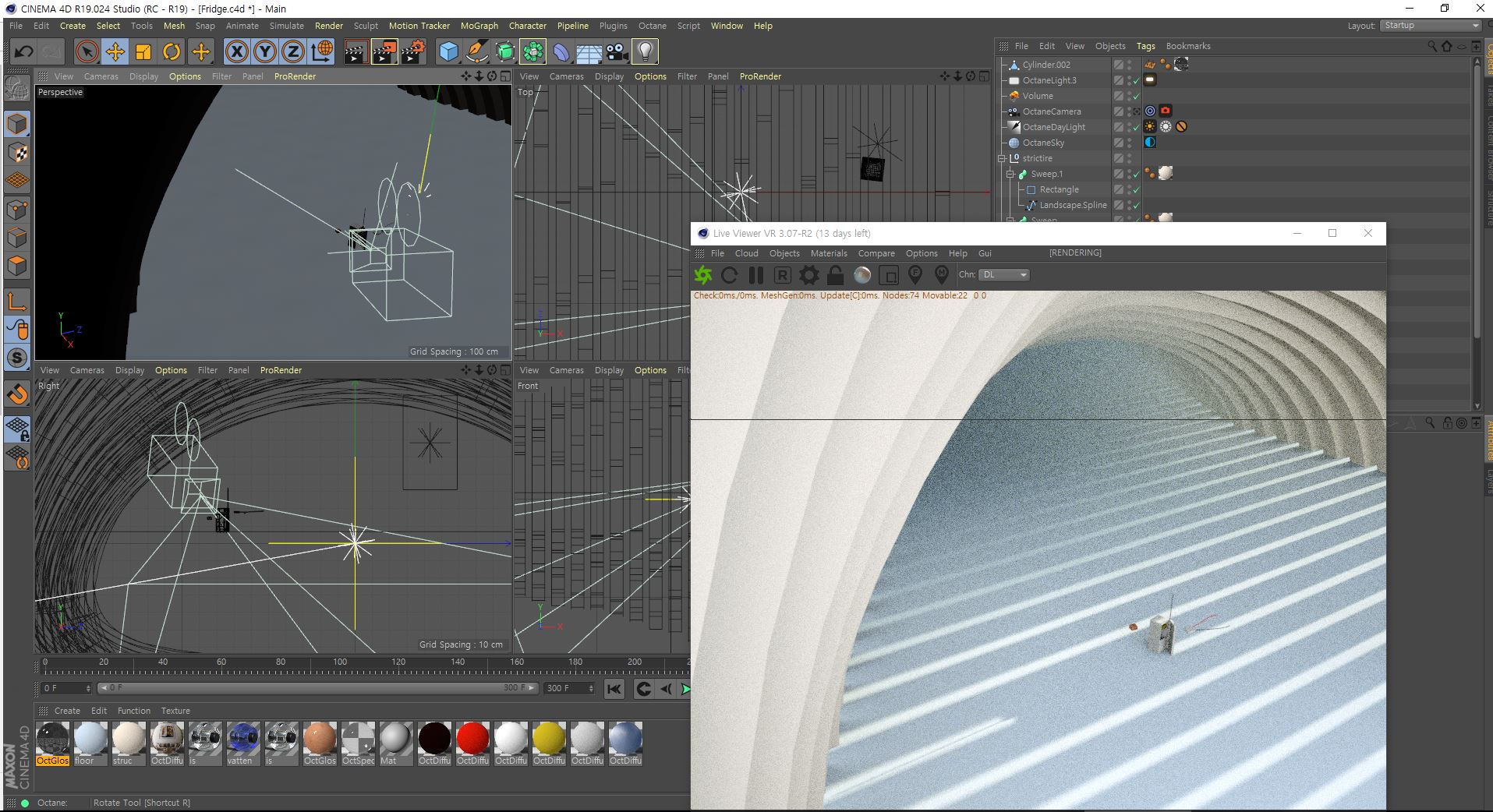The height and width of the screenshot is (812, 1493).
Task: Activate the Scale tool
Action: [143, 52]
